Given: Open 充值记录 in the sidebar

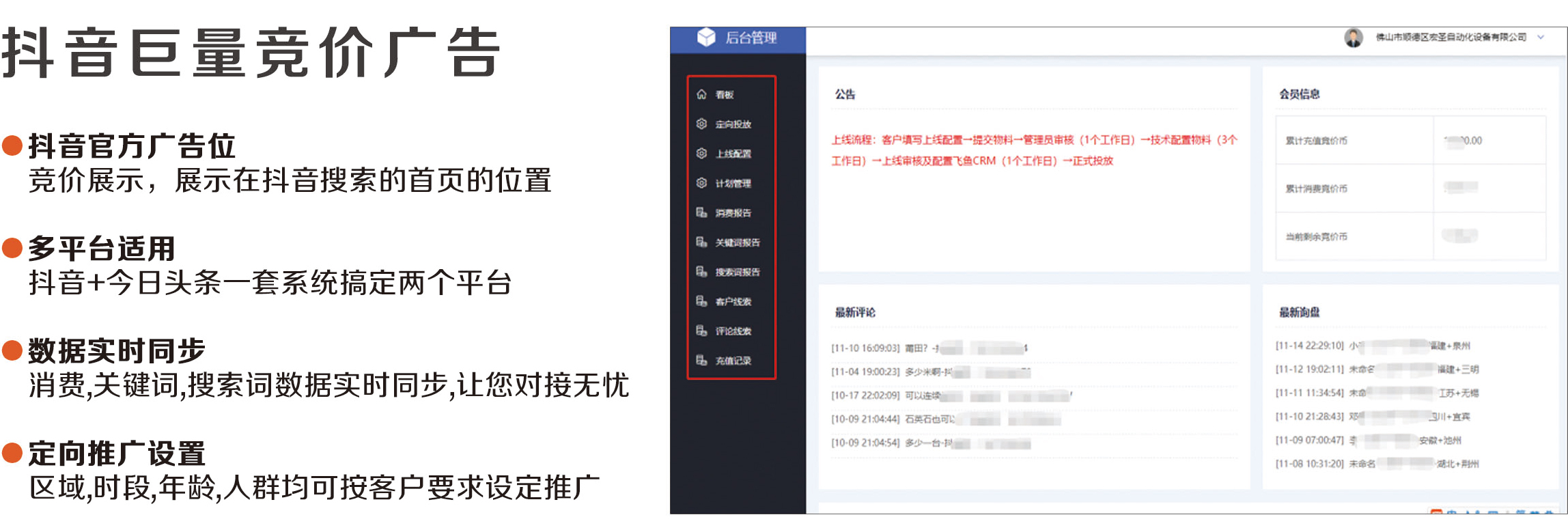Looking at the screenshot, I should click(733, 361).
